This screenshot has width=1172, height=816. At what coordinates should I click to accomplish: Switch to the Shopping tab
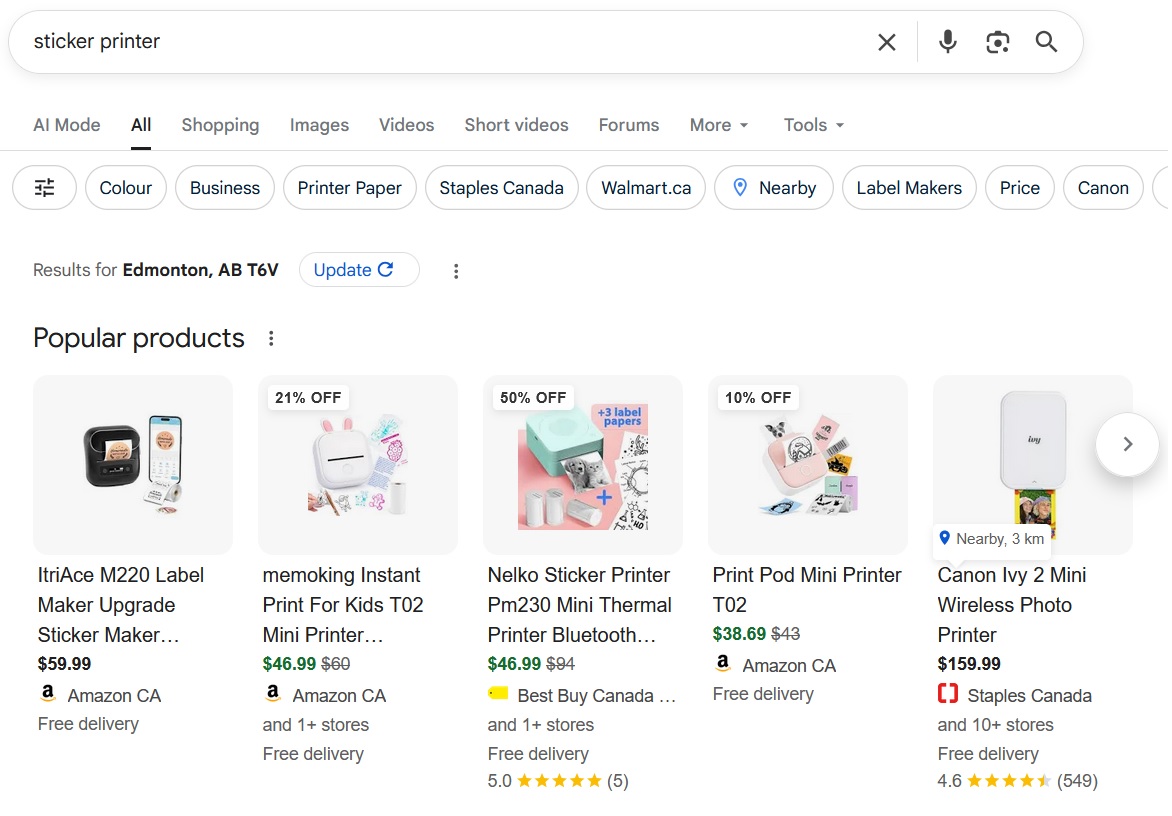[220, 125]
